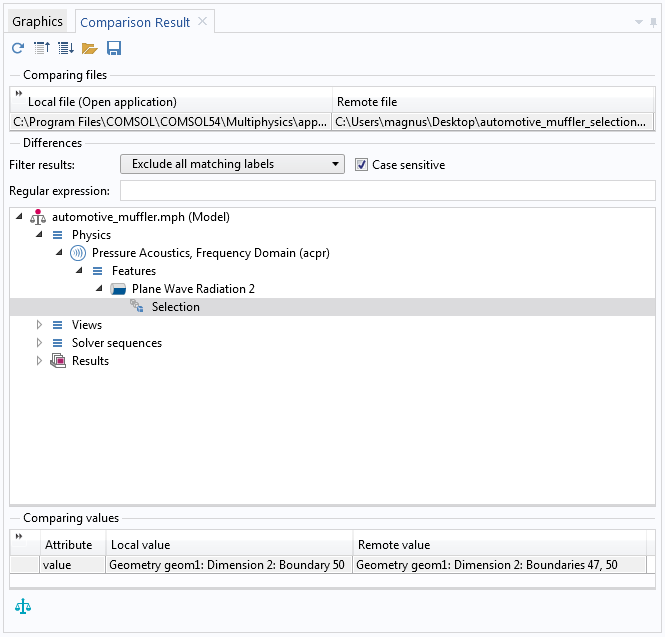Click the Remote file column header

[x=493, y=102]
